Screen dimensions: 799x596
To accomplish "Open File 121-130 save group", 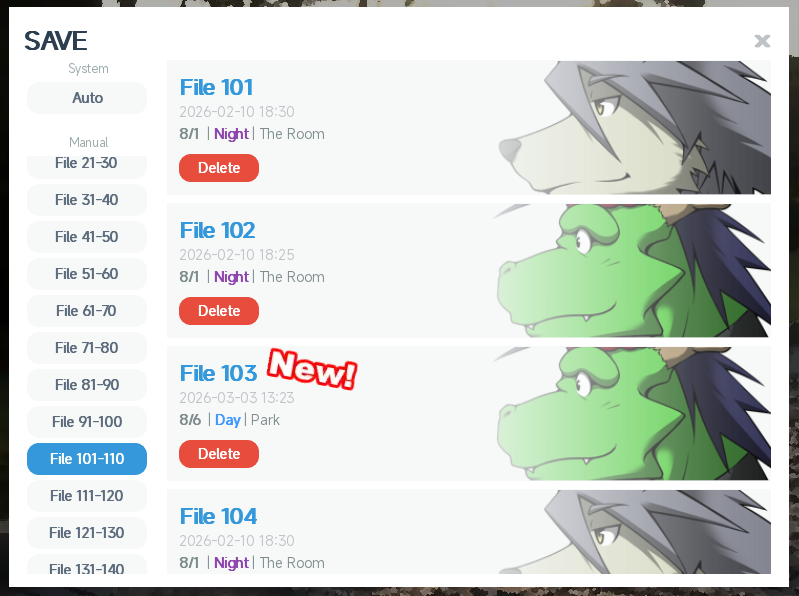I will pos(87,533).
